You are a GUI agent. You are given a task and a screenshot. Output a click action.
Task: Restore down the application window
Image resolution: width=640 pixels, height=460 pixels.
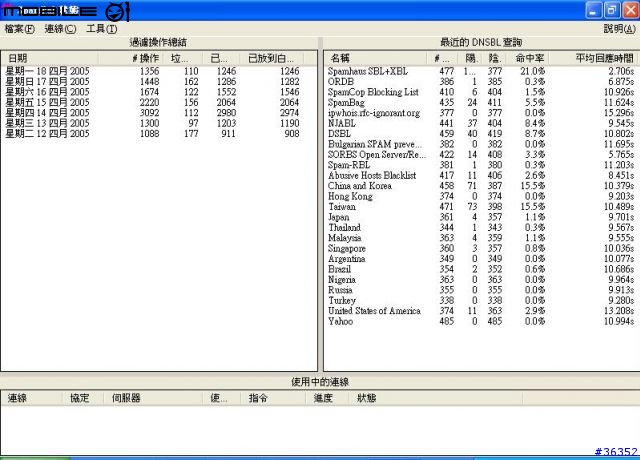pyautogui.click(x=611, y=10)
